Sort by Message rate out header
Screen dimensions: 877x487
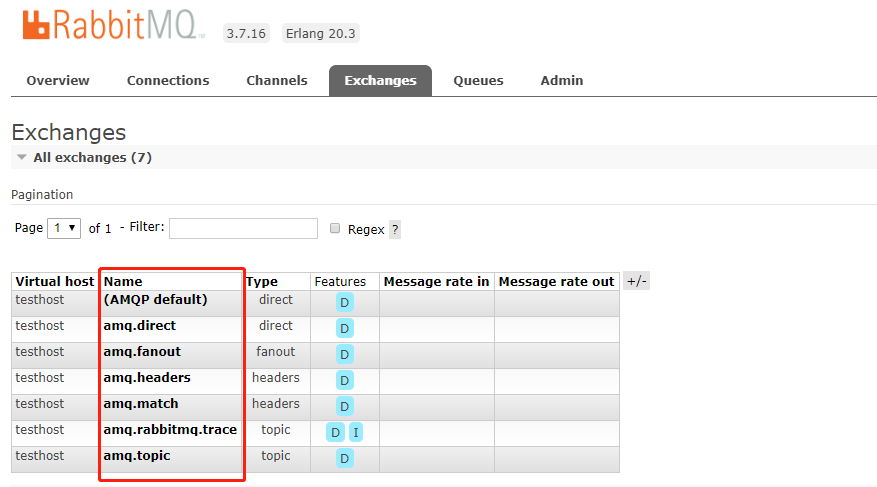[557, 281]
